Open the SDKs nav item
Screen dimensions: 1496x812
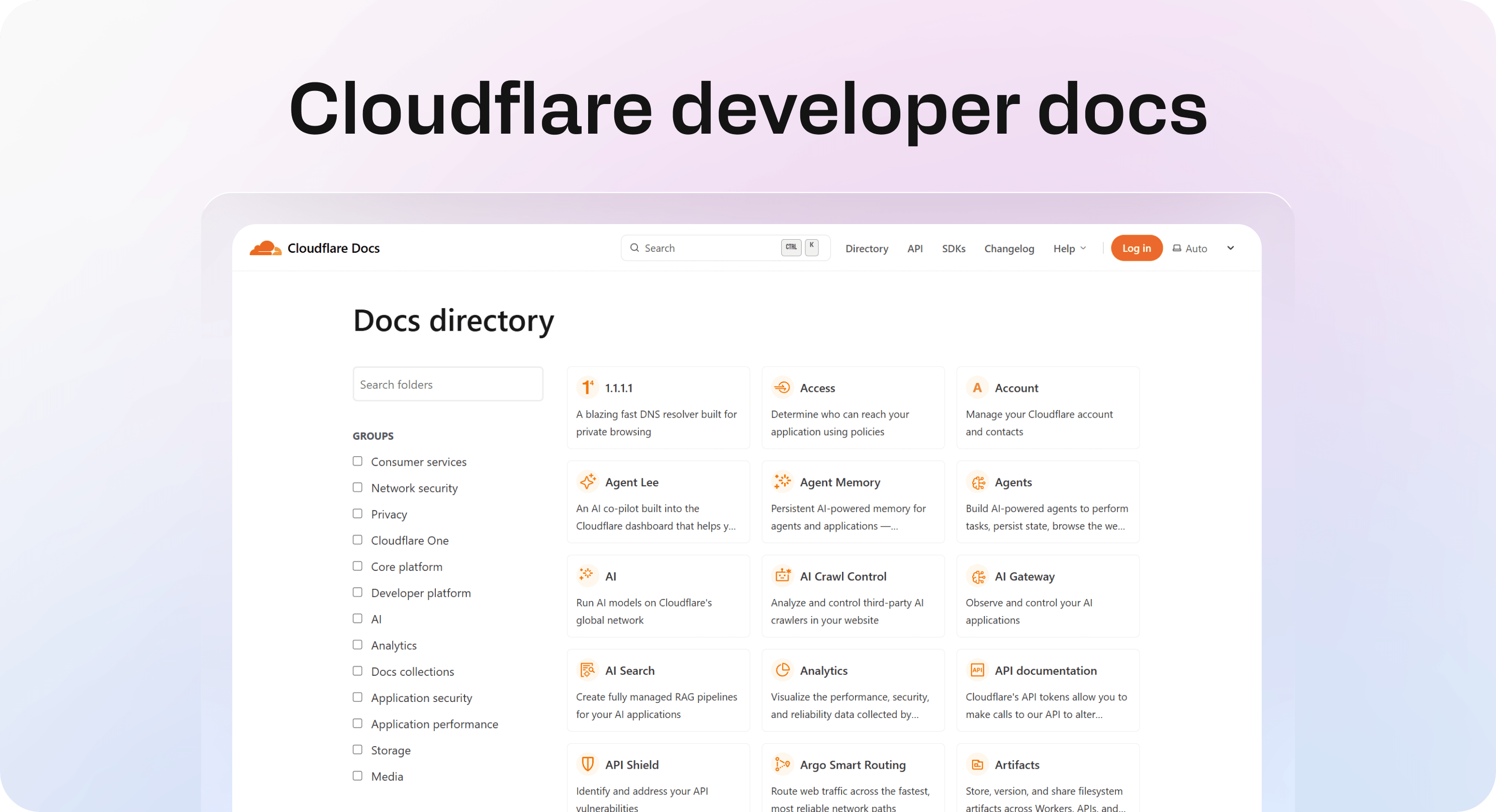(953, 248)
